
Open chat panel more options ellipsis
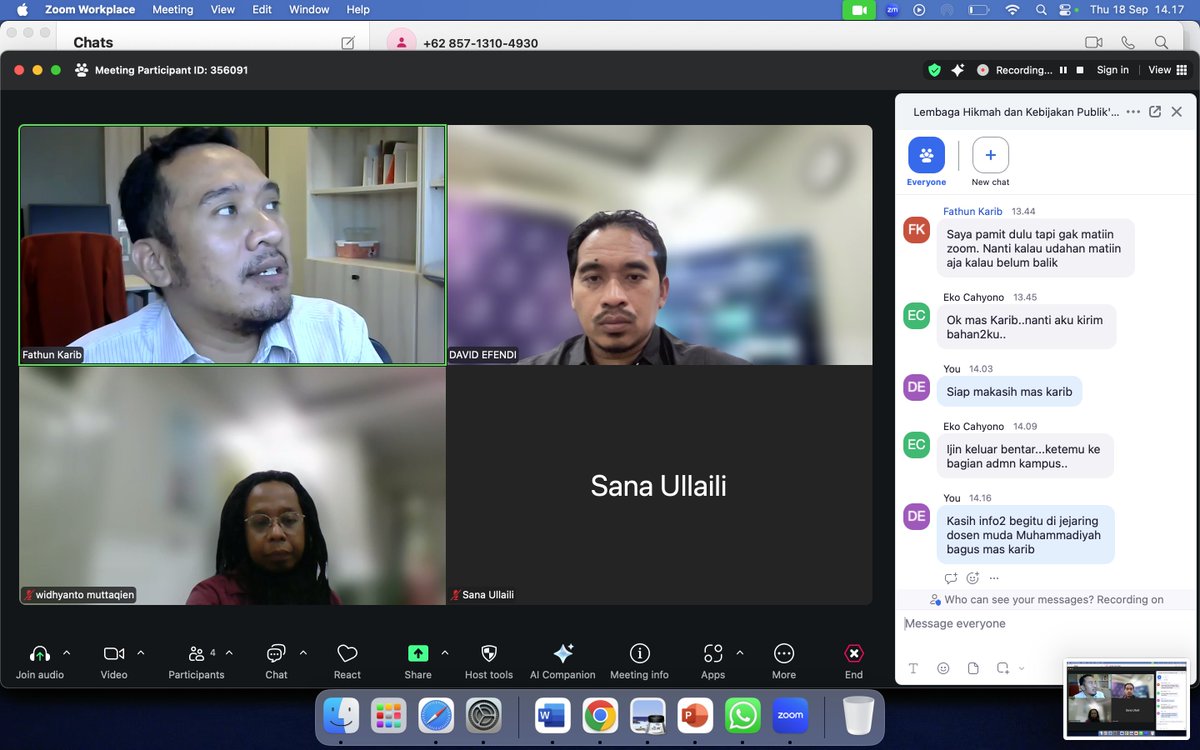coord(1133,112)
